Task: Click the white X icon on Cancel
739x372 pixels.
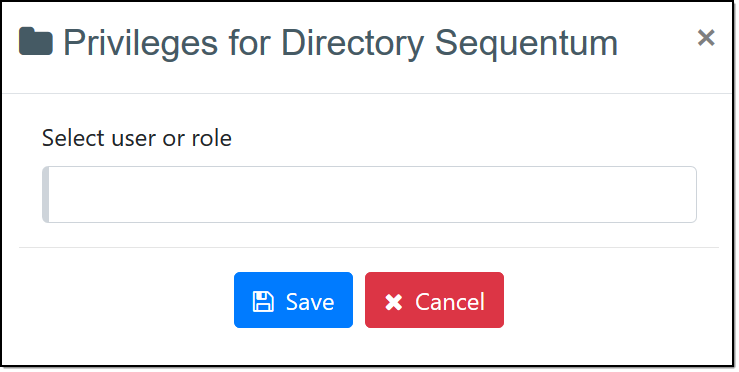Action: point(394,302)
